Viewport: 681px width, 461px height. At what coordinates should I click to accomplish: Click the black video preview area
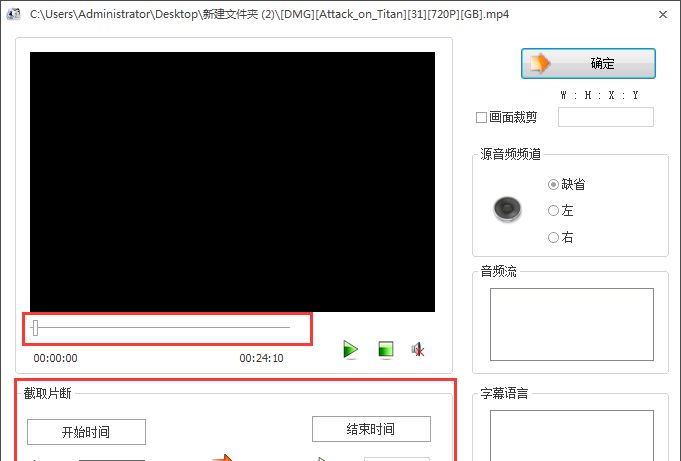(232, 182)
